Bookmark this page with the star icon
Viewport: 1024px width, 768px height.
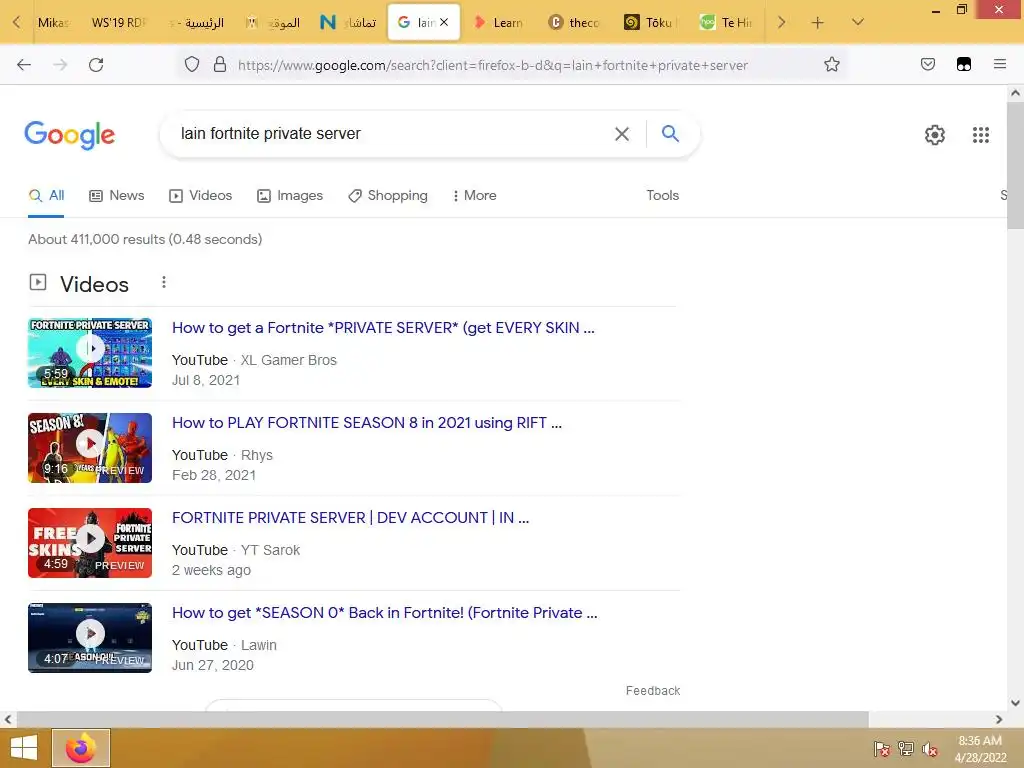point(831,65)
